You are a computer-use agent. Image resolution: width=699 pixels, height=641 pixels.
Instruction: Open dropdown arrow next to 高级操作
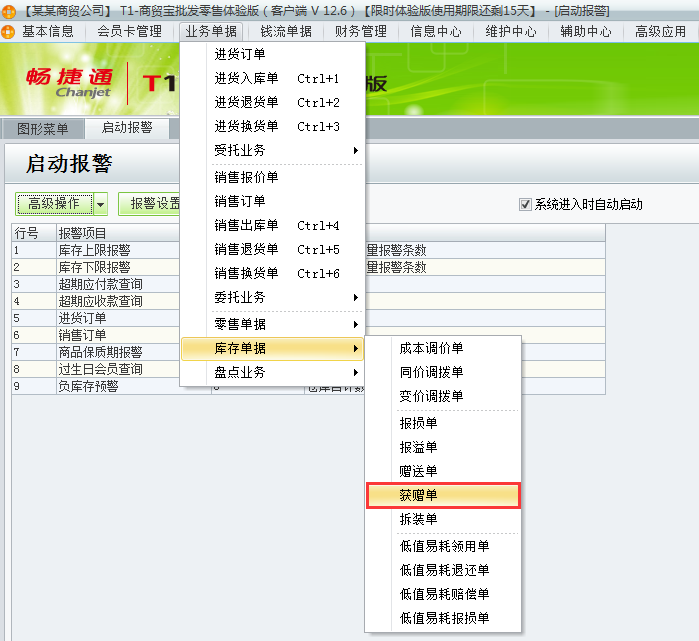point(101,205)
